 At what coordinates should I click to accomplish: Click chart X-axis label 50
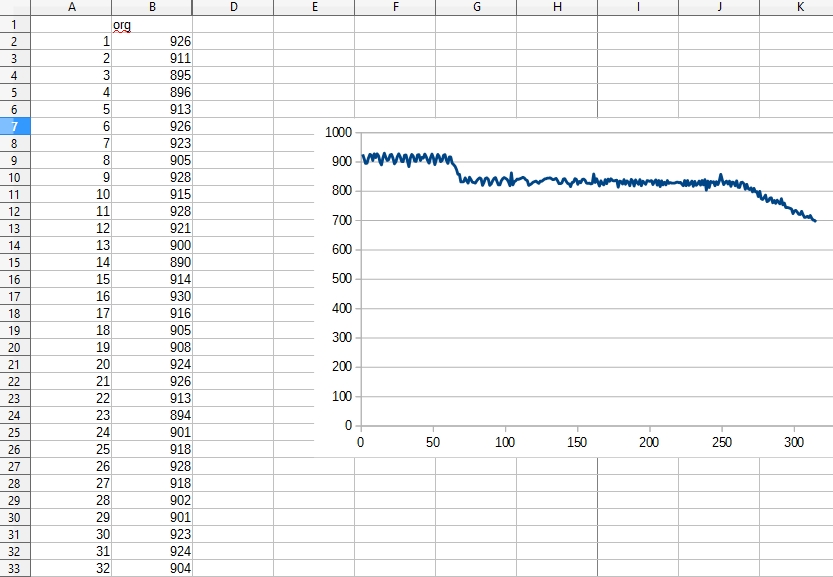(x=433, y=442)
